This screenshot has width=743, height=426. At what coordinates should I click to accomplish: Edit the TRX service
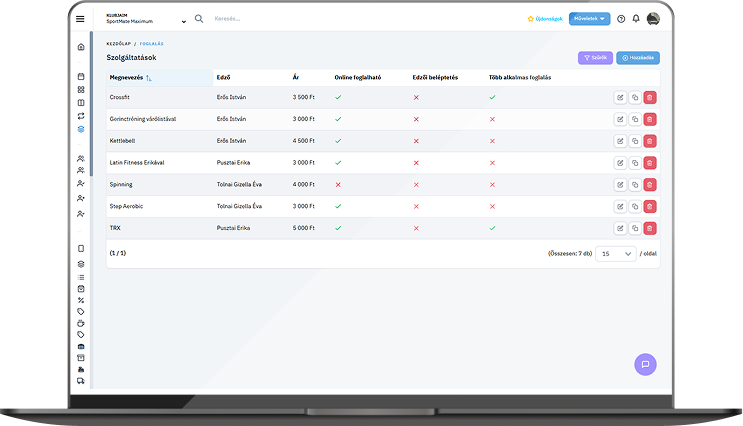click(x=620, y=228)
